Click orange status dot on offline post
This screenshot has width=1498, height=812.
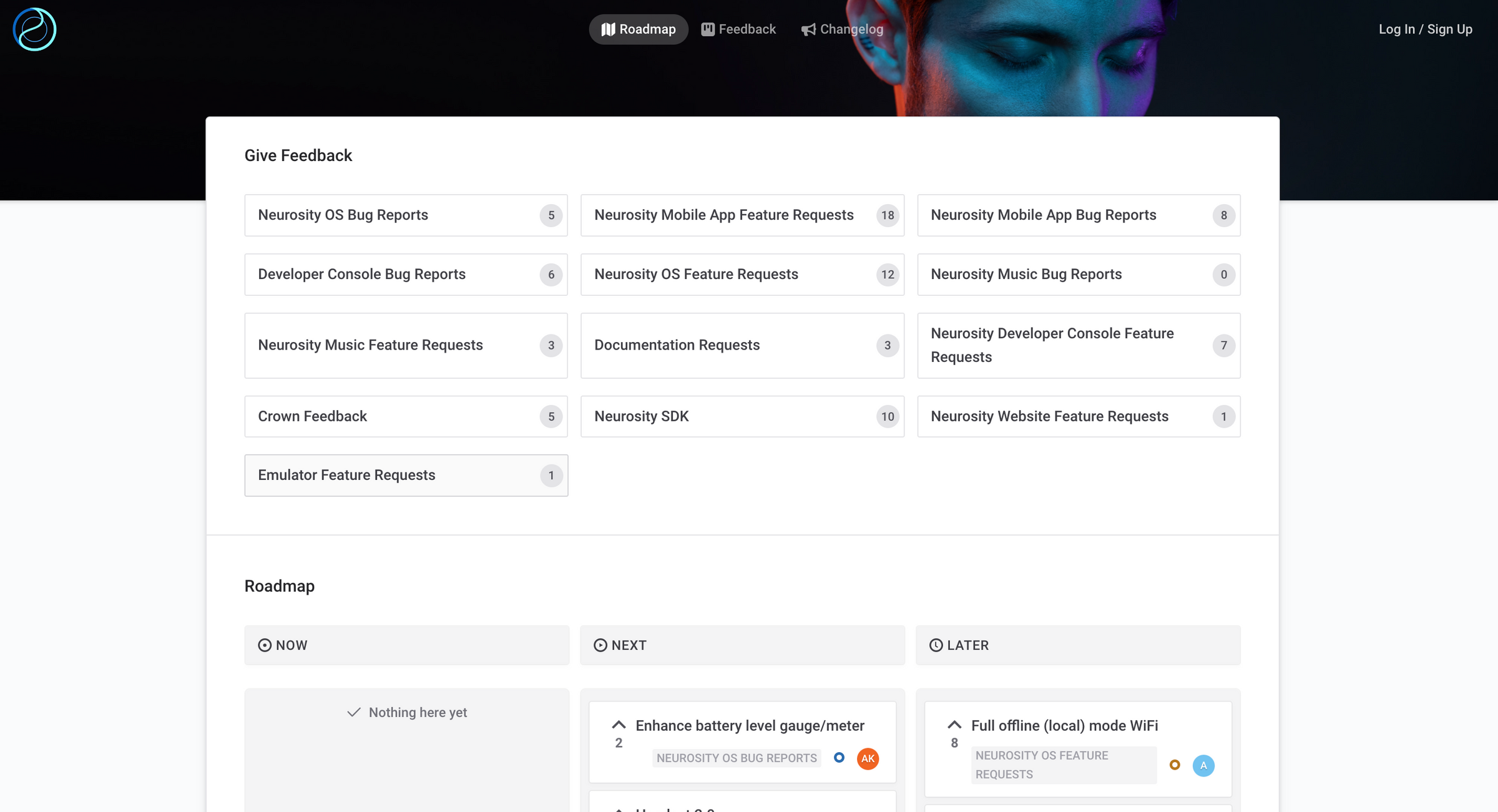[x=1174, y=765]
